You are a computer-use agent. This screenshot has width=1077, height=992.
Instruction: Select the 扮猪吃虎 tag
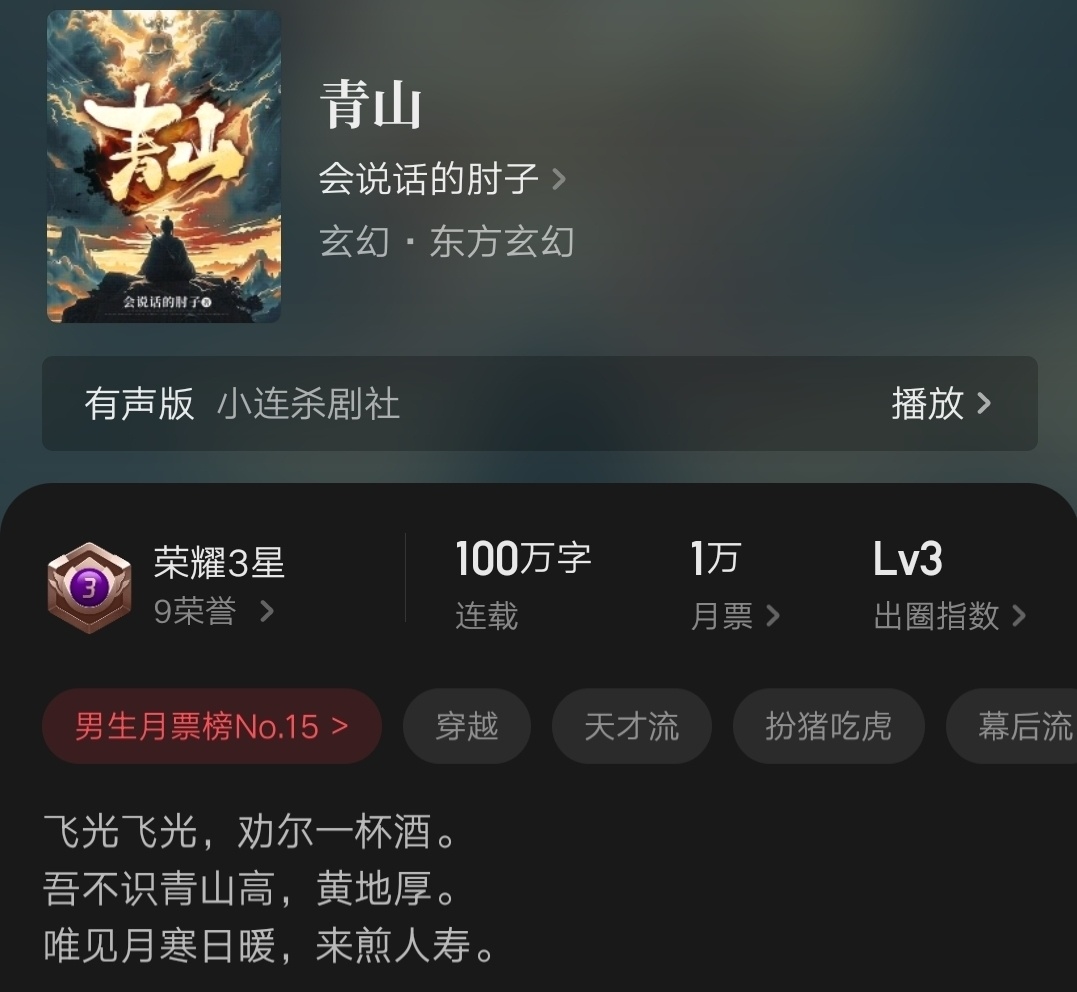[828, 726]
